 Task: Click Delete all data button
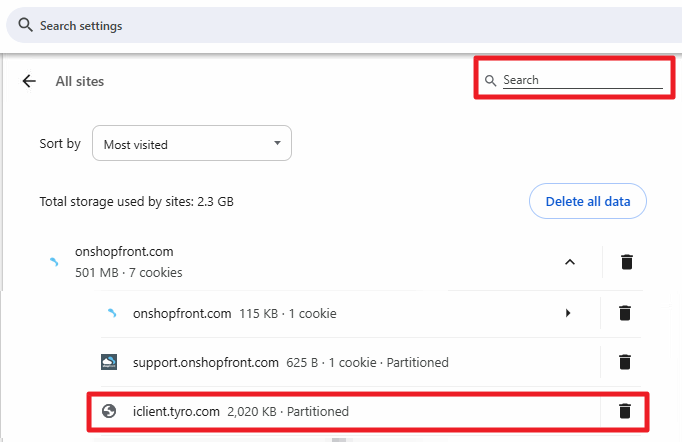(588, 201)
